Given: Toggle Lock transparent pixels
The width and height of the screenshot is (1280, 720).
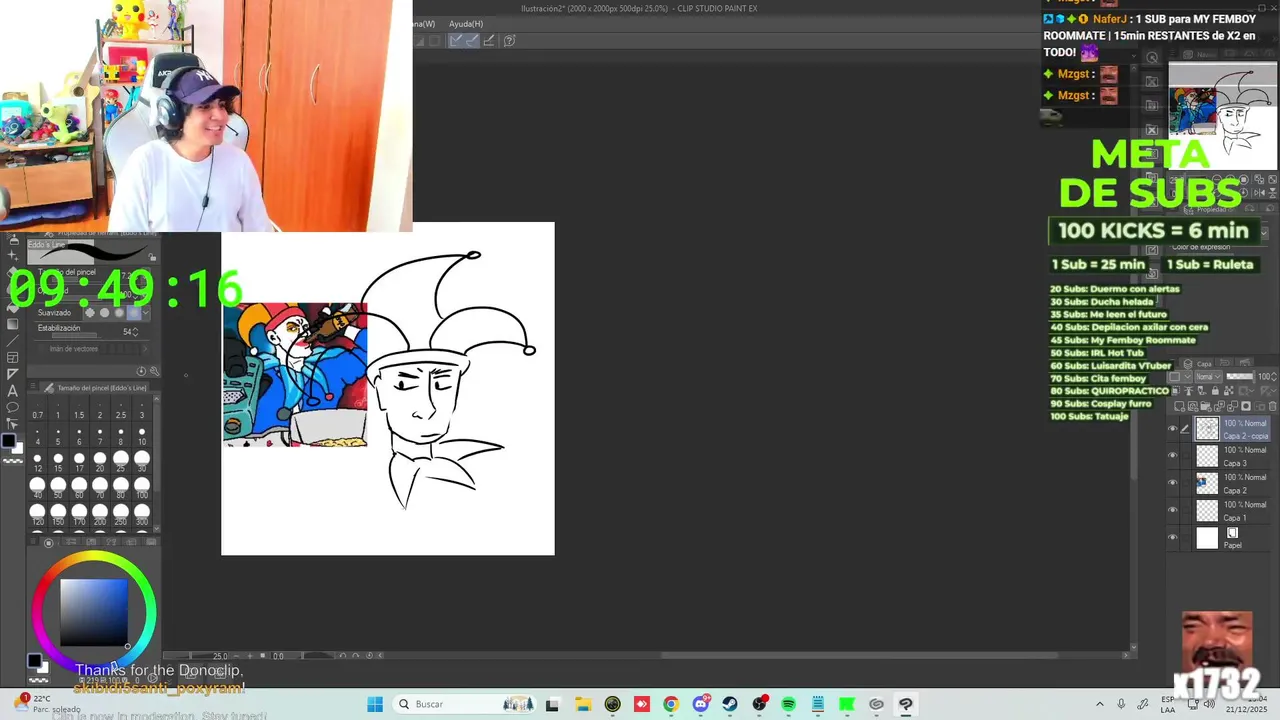Looking at the screenshot, I should click(1229, 390).
